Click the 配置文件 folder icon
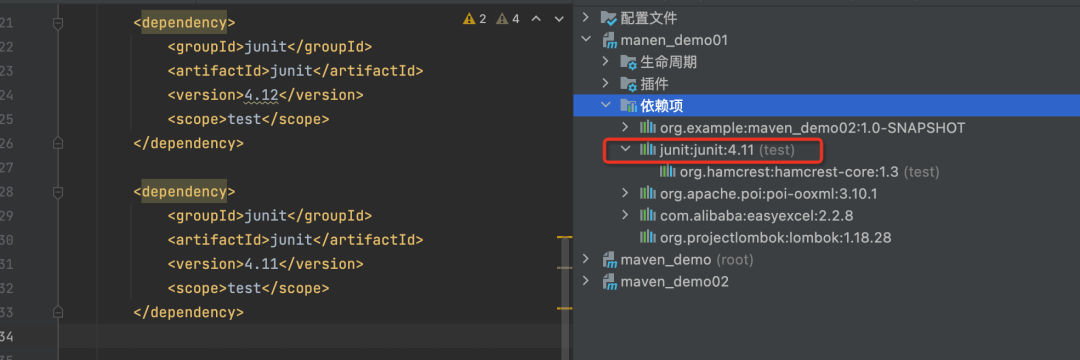 tap(609, 18)
